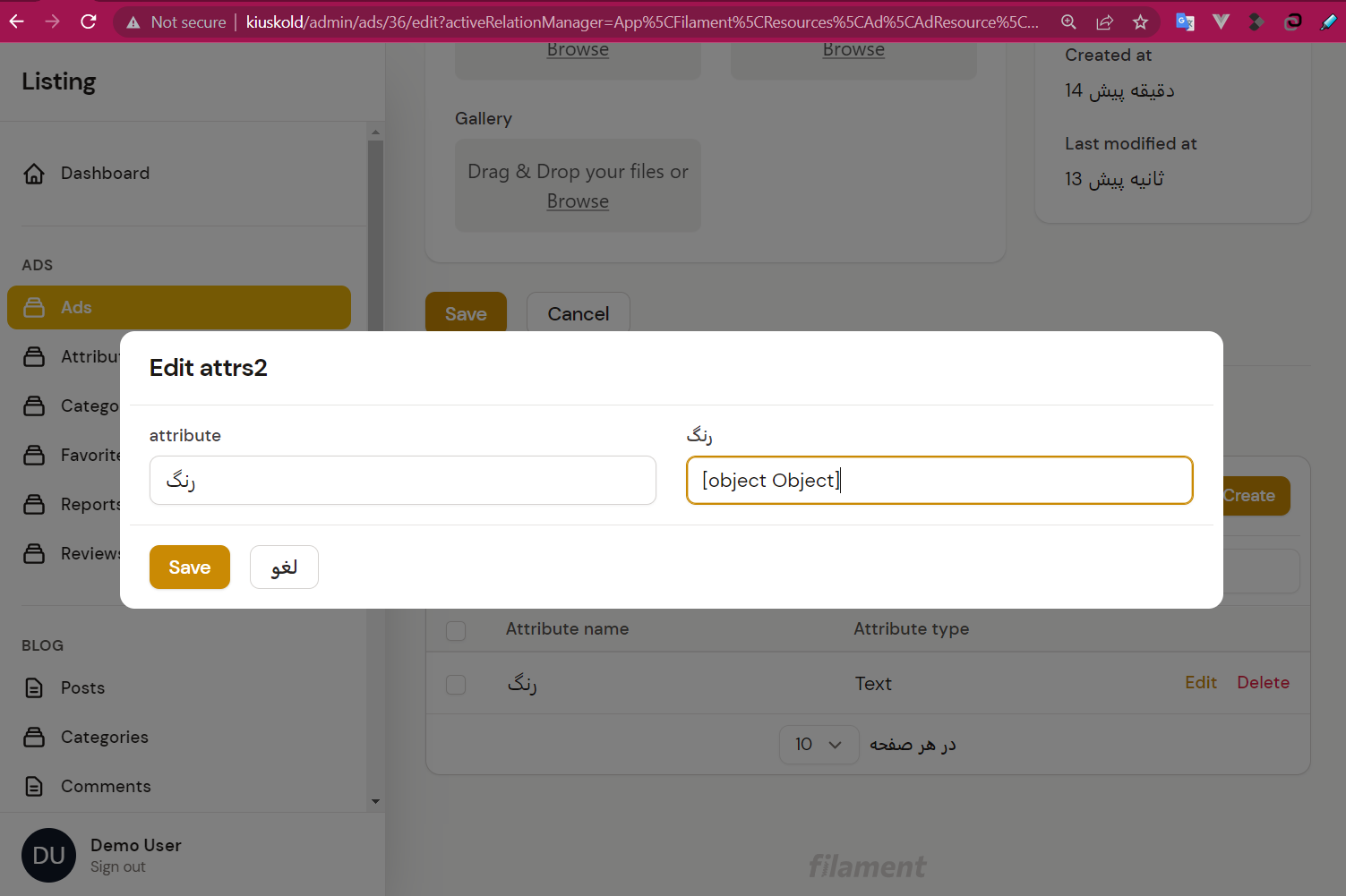Open the Reviews sidebar item
The width and height of the screenshot is (1346, 896).
[x=90, y=553]
